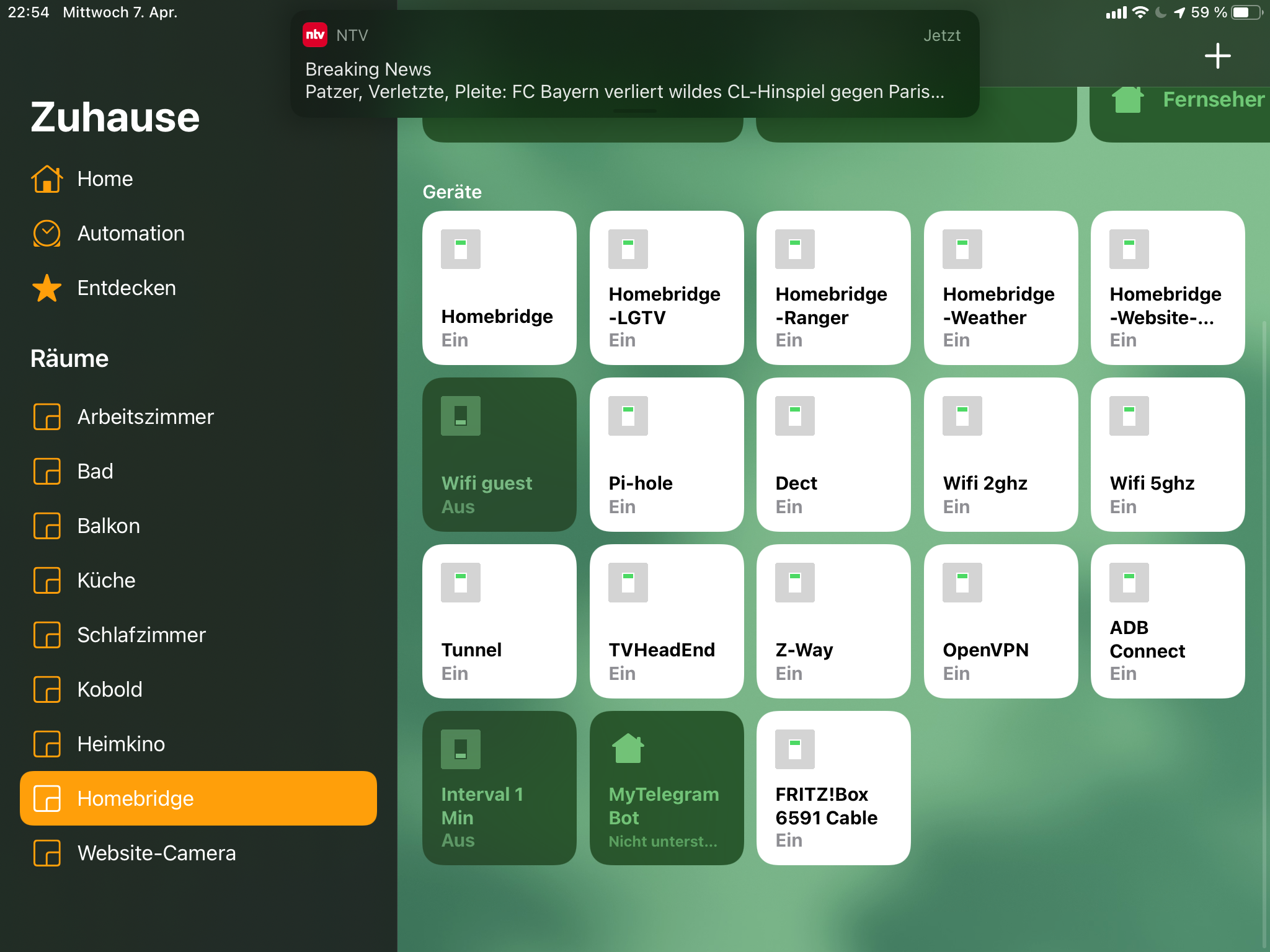Click the Home house icon in sidebar
The width and height of the screenshot is (1270, 952).
(47, 179)
